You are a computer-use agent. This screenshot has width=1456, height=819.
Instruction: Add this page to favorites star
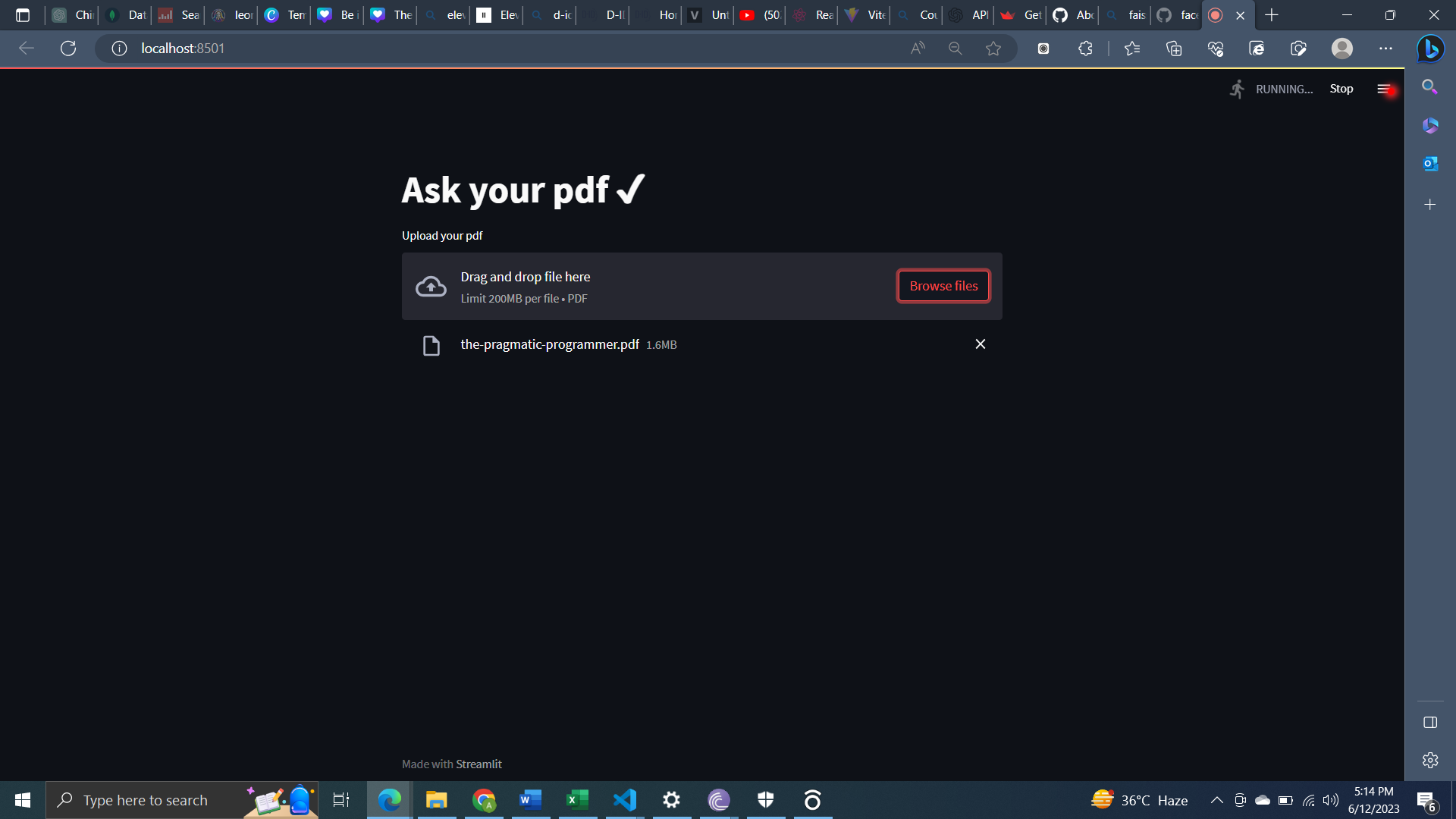[993, 49]
